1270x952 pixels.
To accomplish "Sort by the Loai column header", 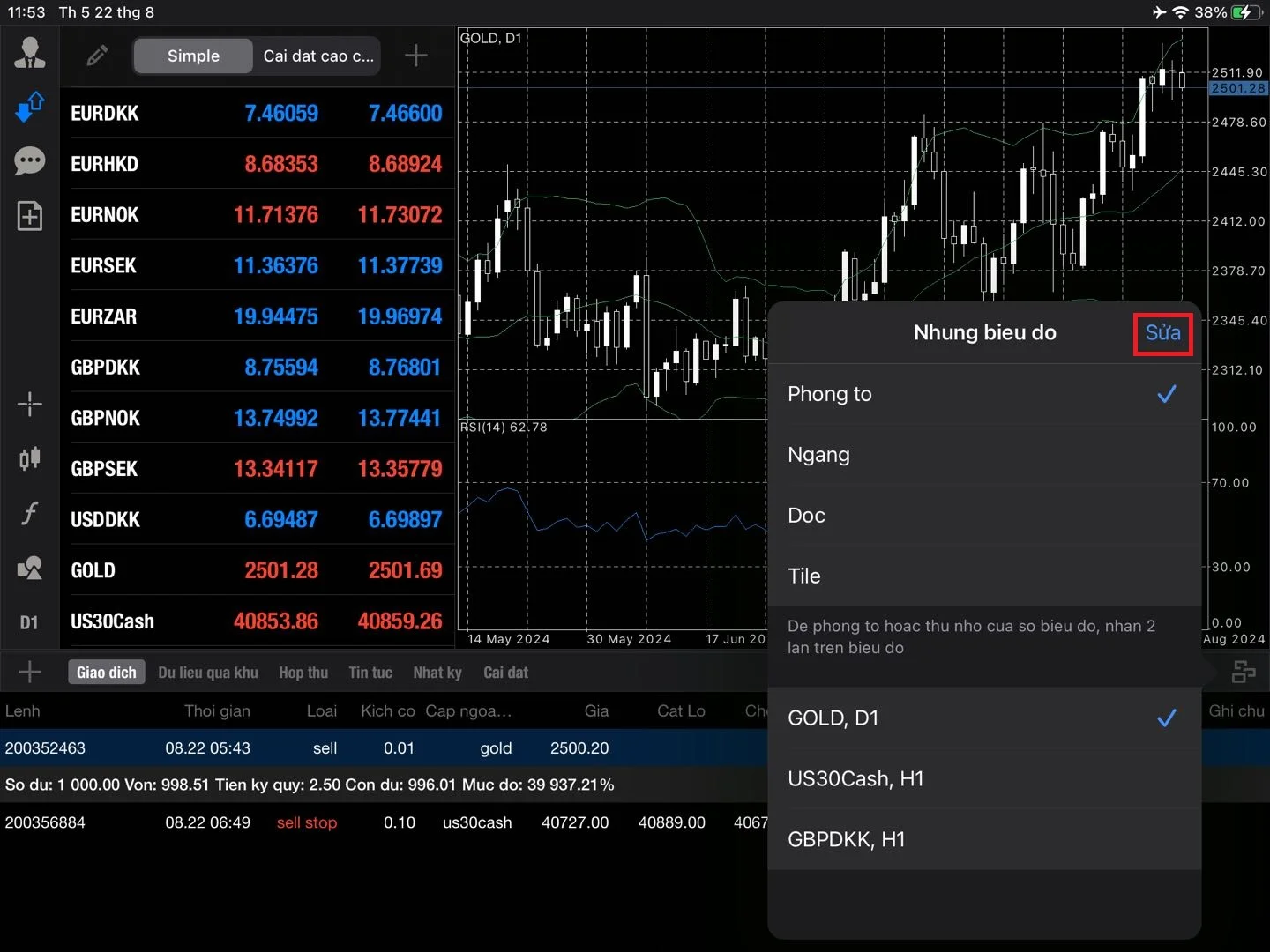I will [321, 711].
